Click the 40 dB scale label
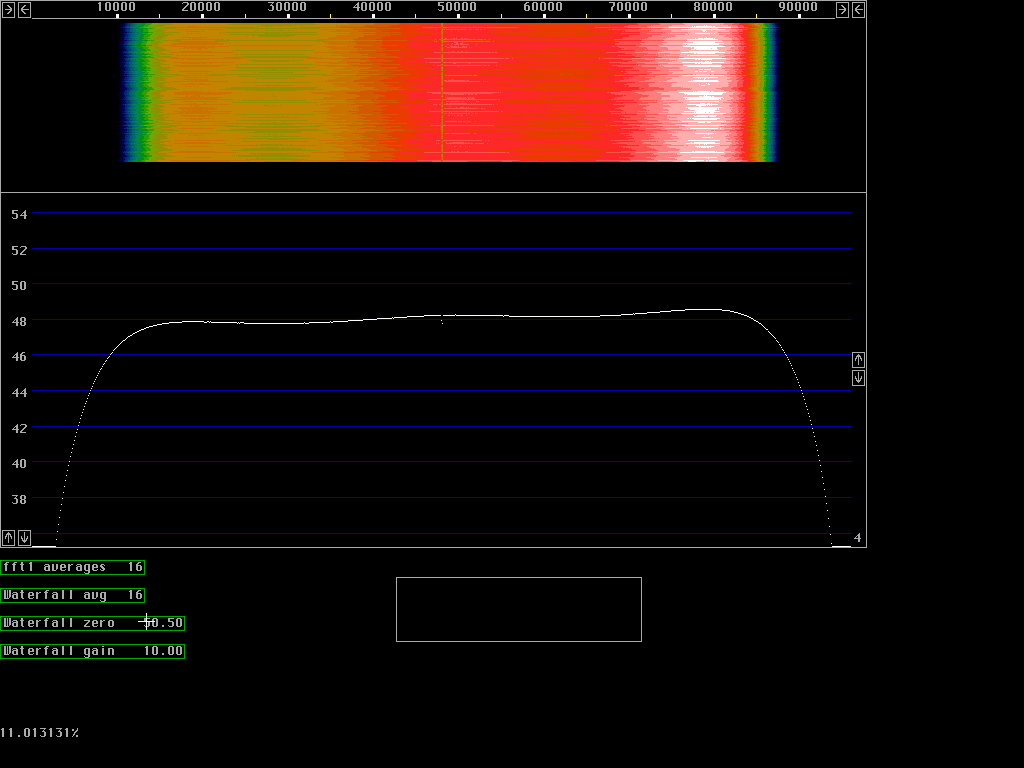The width and height of the screenshot is (1024, 768). click(20, 464)
